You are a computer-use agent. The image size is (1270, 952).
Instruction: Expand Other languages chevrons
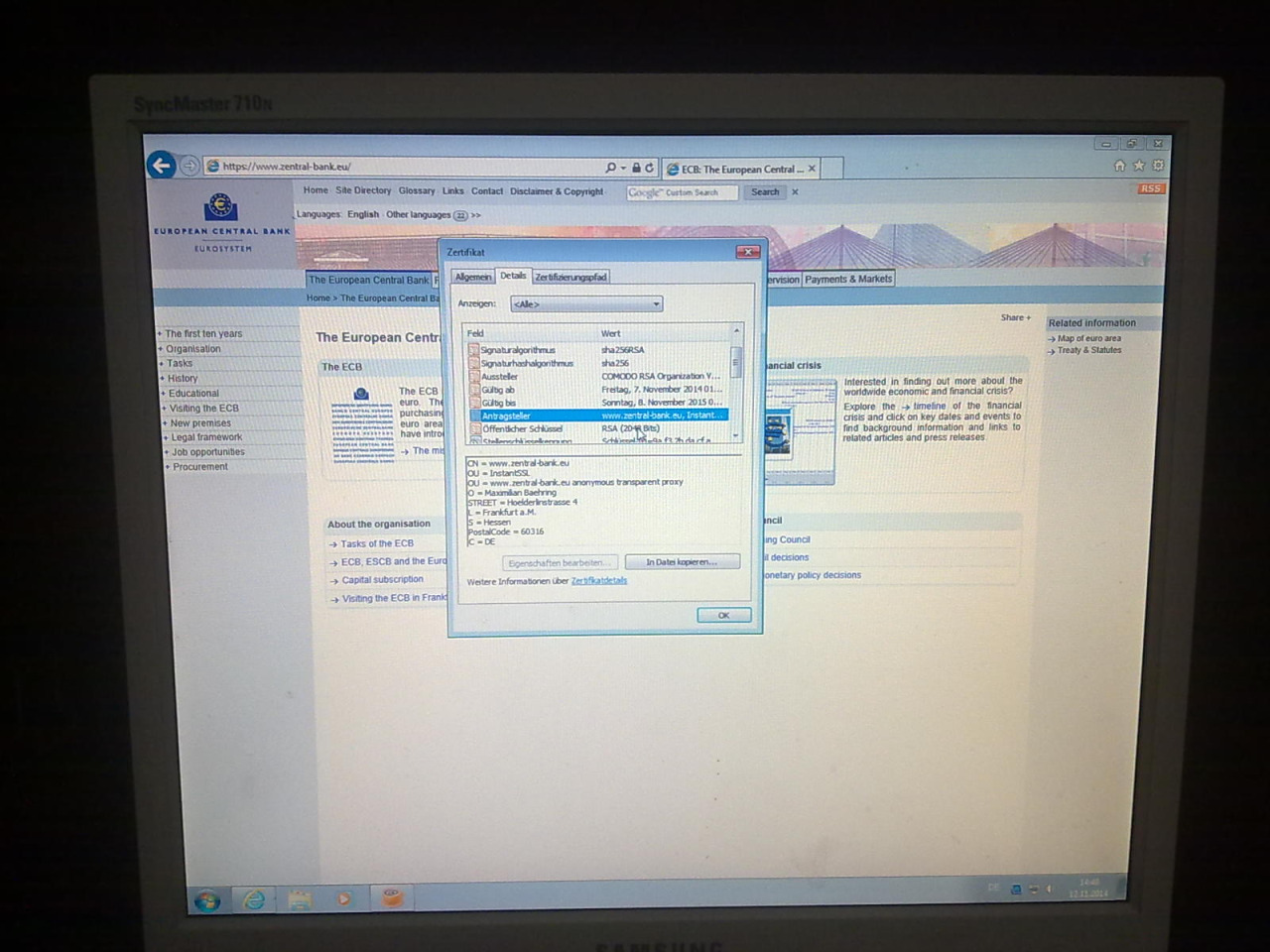coord(476,215)
